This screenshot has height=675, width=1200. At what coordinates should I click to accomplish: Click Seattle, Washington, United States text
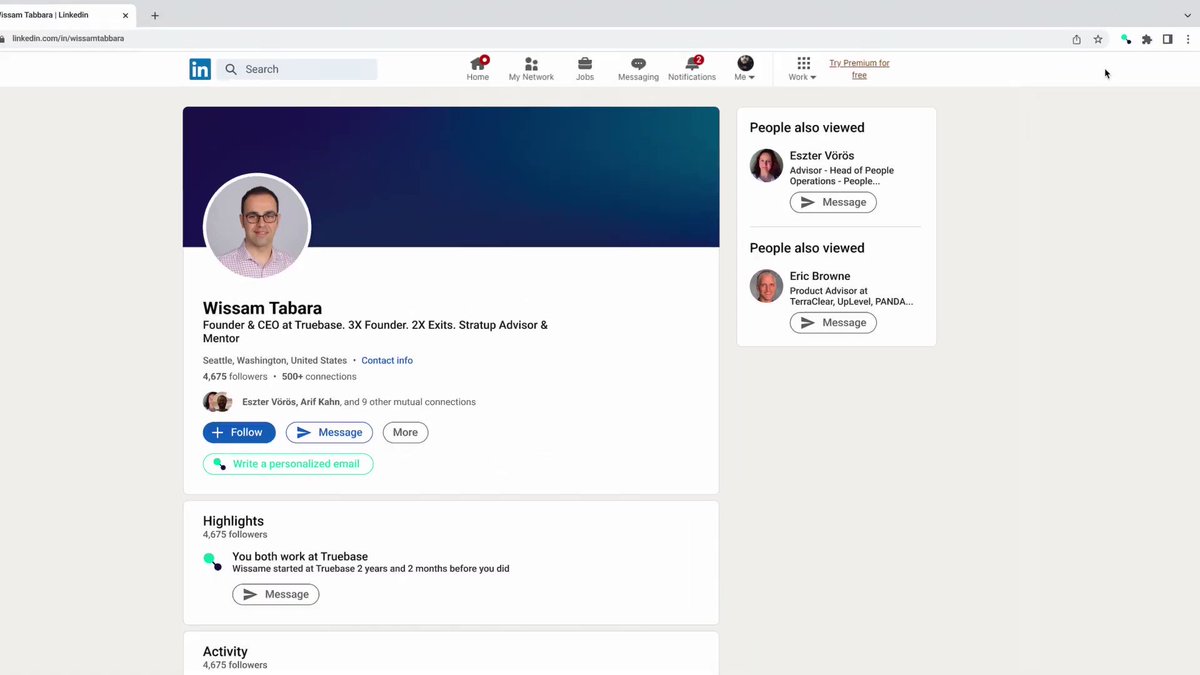click(275, 360)
